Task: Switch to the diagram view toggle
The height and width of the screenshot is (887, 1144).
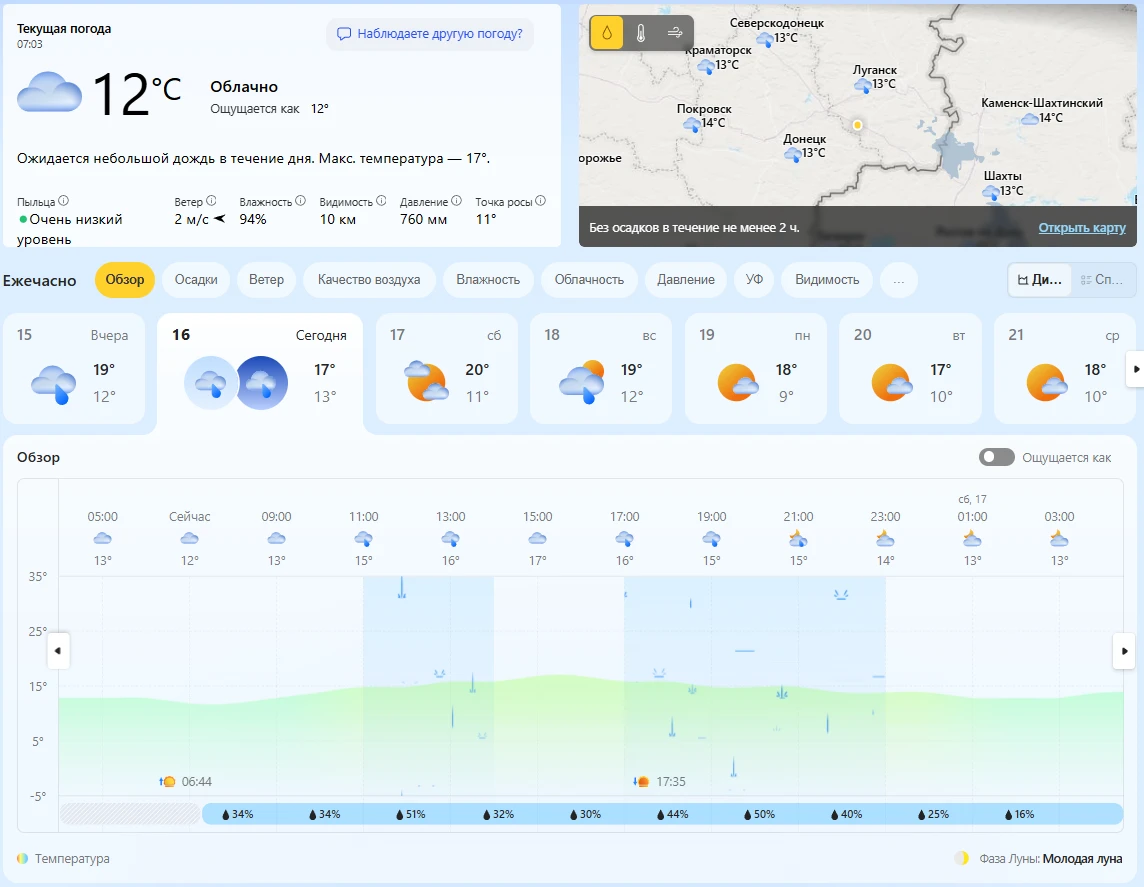Action: coord(1040,280)
